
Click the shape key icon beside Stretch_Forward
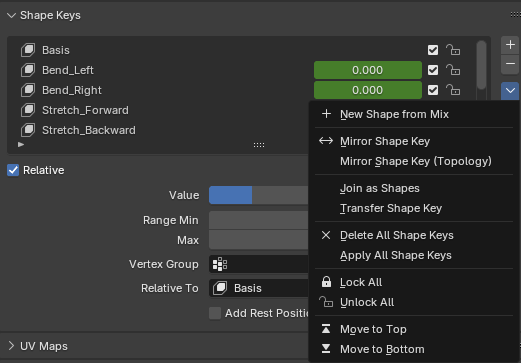pyautogui.click(x=28, y=110)
